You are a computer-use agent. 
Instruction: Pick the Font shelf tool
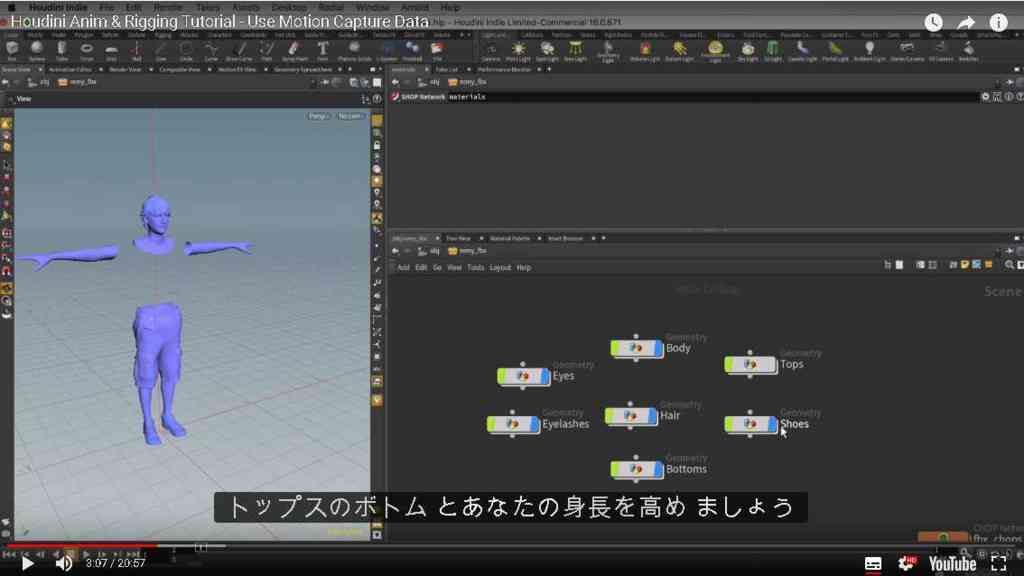point(323,50)
